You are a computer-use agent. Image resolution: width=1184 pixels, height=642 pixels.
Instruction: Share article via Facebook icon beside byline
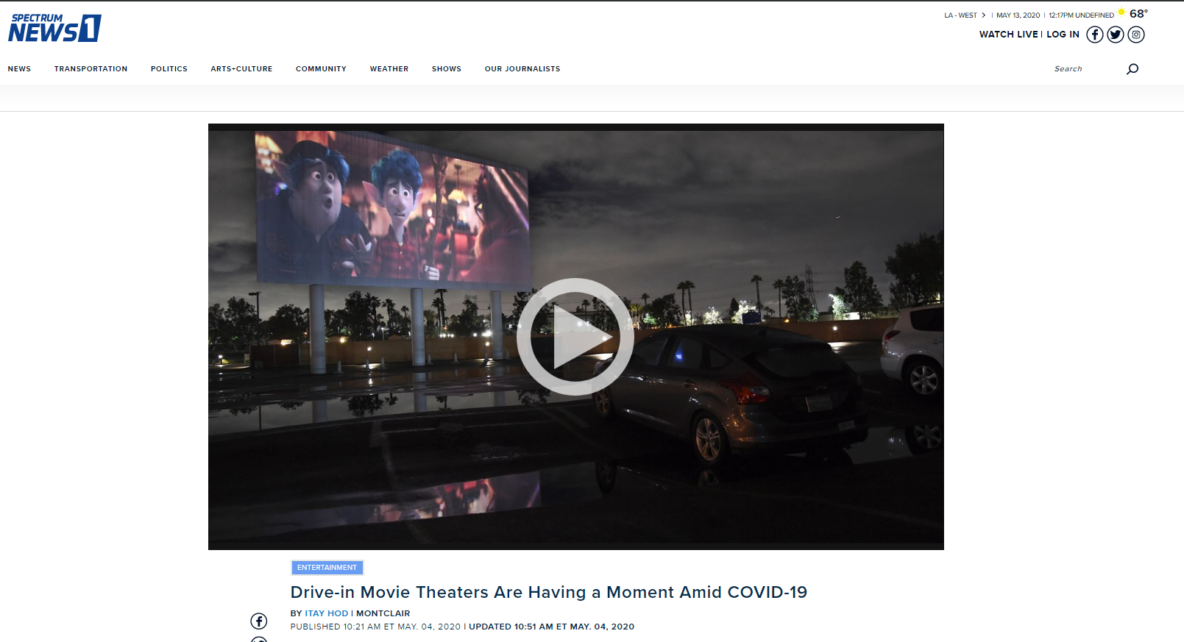[x=258, y=621]
